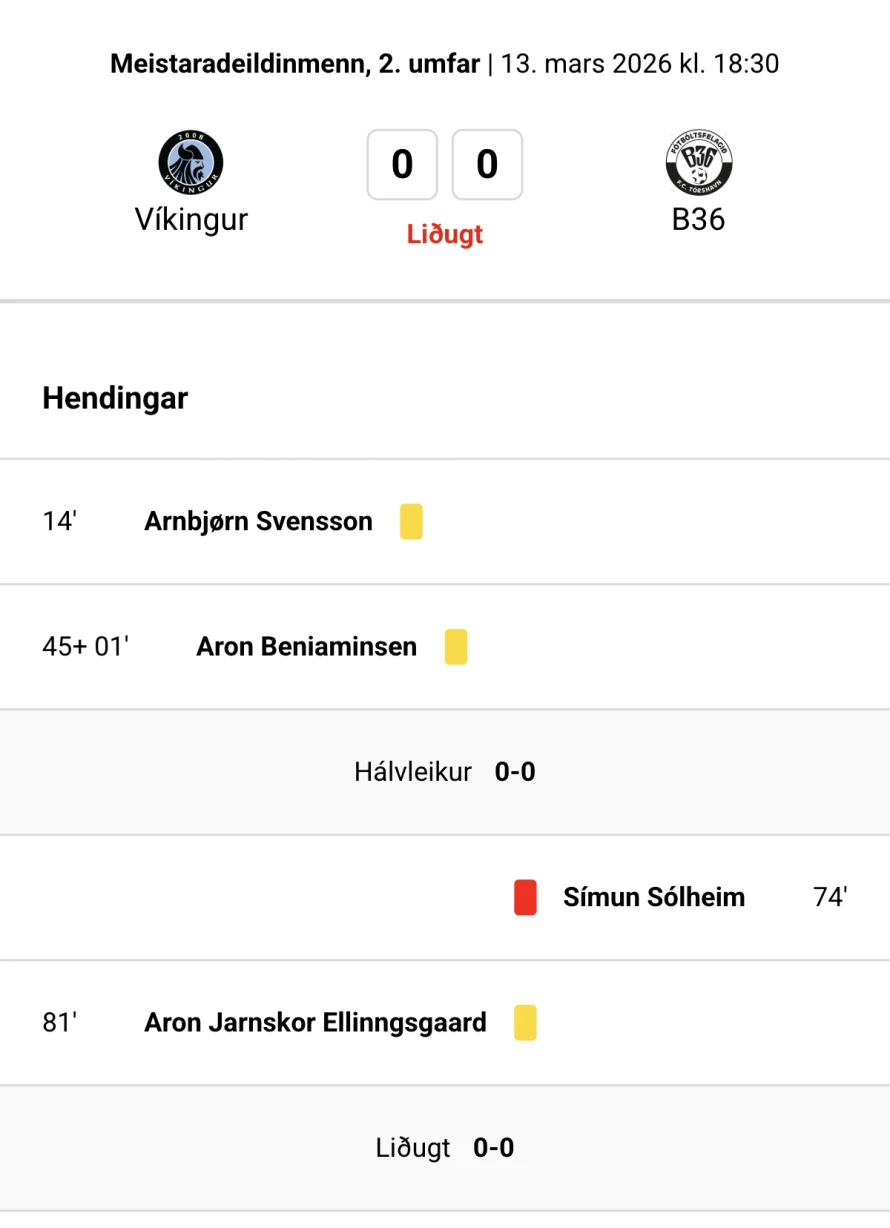The height and width of the screenshot is (1228, 890).
Task: Click the red Liðugt match status
Action: click(445, 234)
